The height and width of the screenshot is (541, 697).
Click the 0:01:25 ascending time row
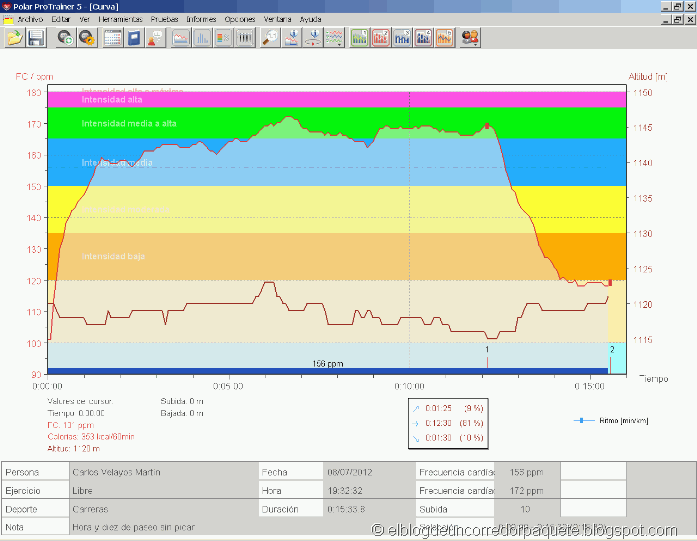[448, 408]
